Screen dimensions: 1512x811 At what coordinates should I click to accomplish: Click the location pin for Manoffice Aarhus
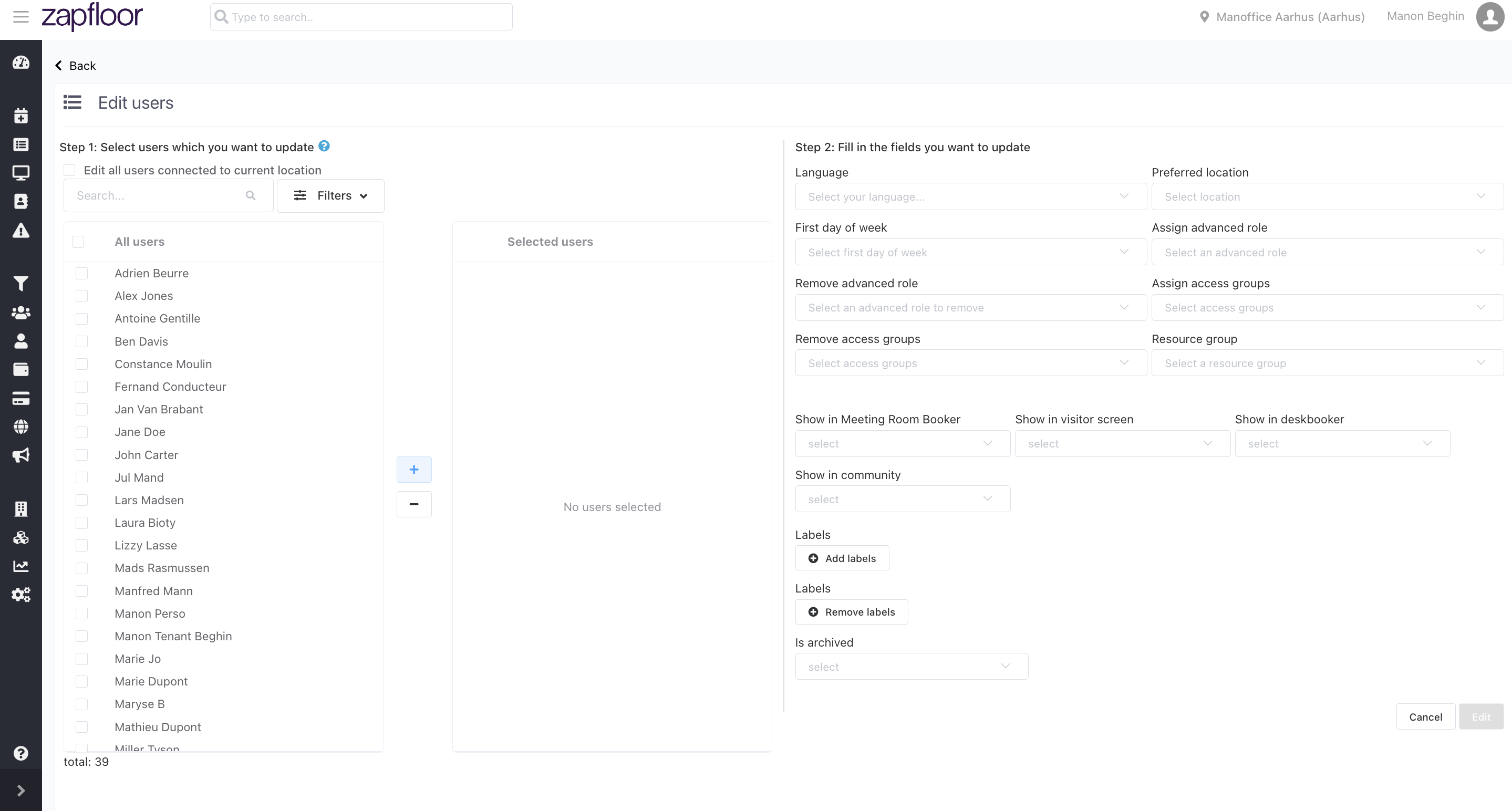(x=1205, y=16)
